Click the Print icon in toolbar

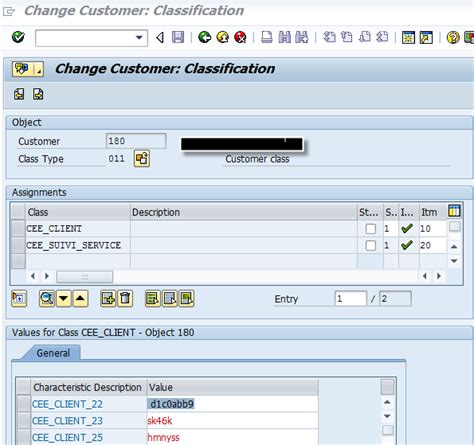[x=266, y=37]
